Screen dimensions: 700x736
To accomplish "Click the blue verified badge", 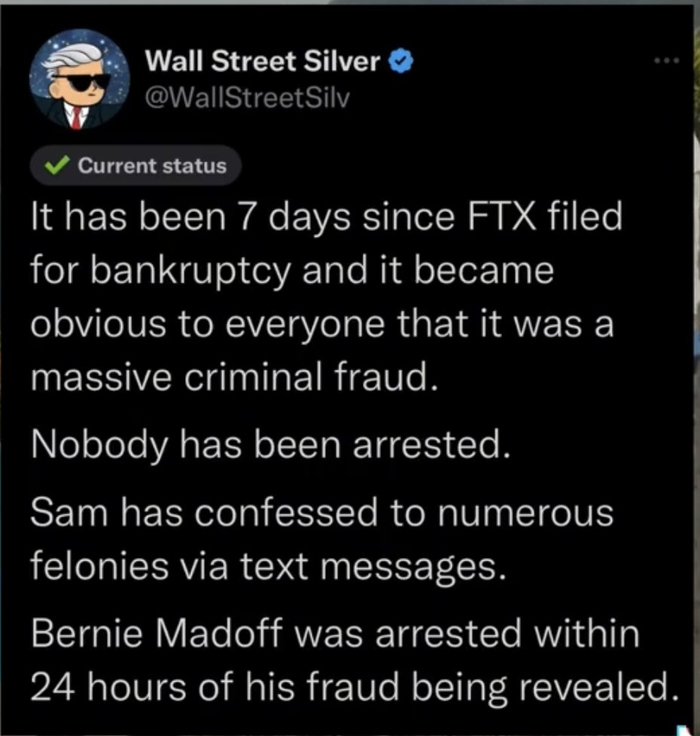I will pyautogui.click(x=401, y=61).
